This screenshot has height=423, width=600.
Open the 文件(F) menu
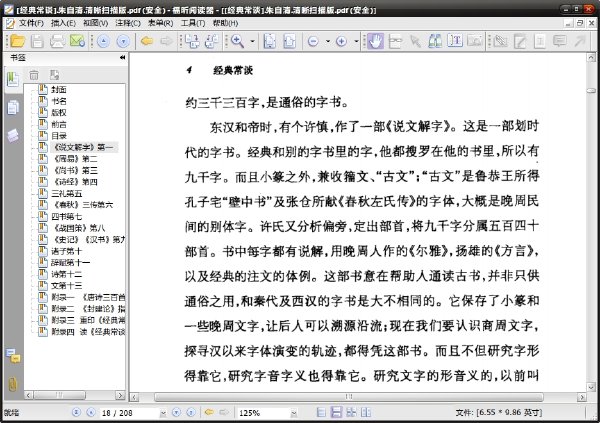(31, 23)
